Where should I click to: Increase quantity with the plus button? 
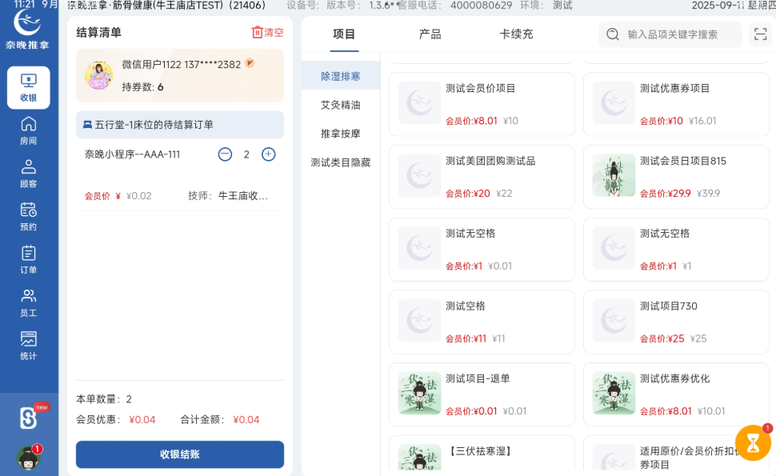(268, 154)
